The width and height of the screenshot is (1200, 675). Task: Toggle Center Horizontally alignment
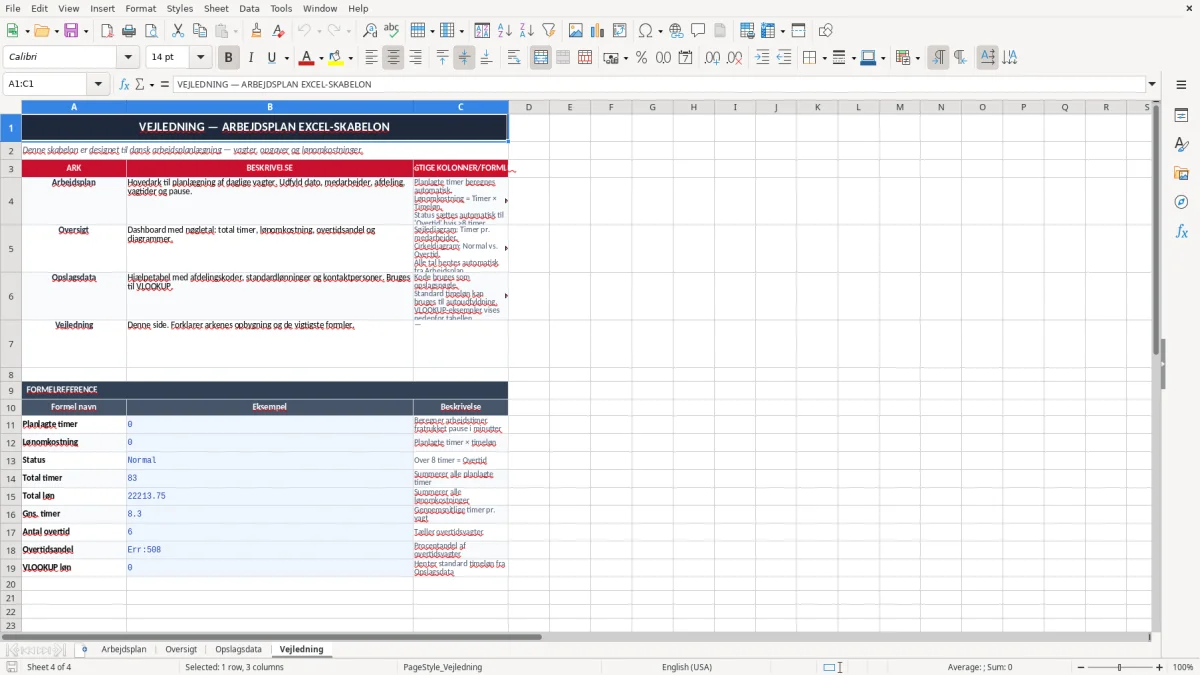coord(393,58)
